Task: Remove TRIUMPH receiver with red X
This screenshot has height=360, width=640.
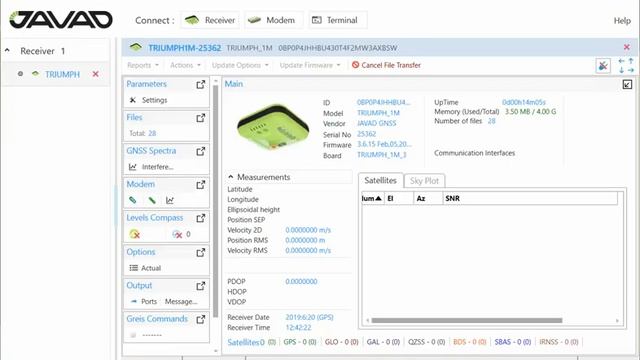Action: click(96, 74)
